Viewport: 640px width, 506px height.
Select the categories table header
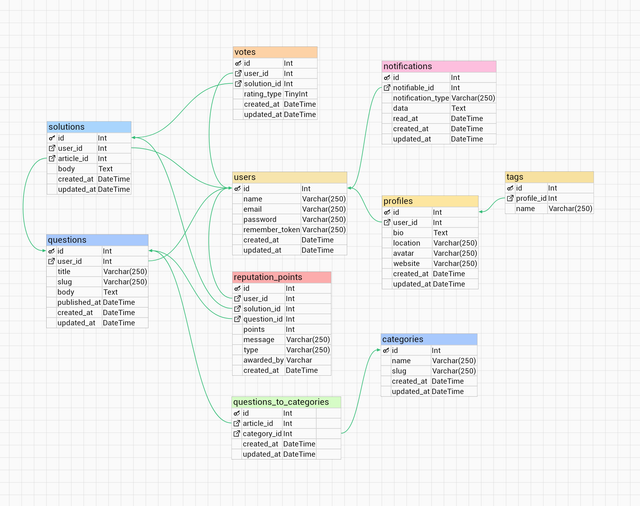coord(429,340)
